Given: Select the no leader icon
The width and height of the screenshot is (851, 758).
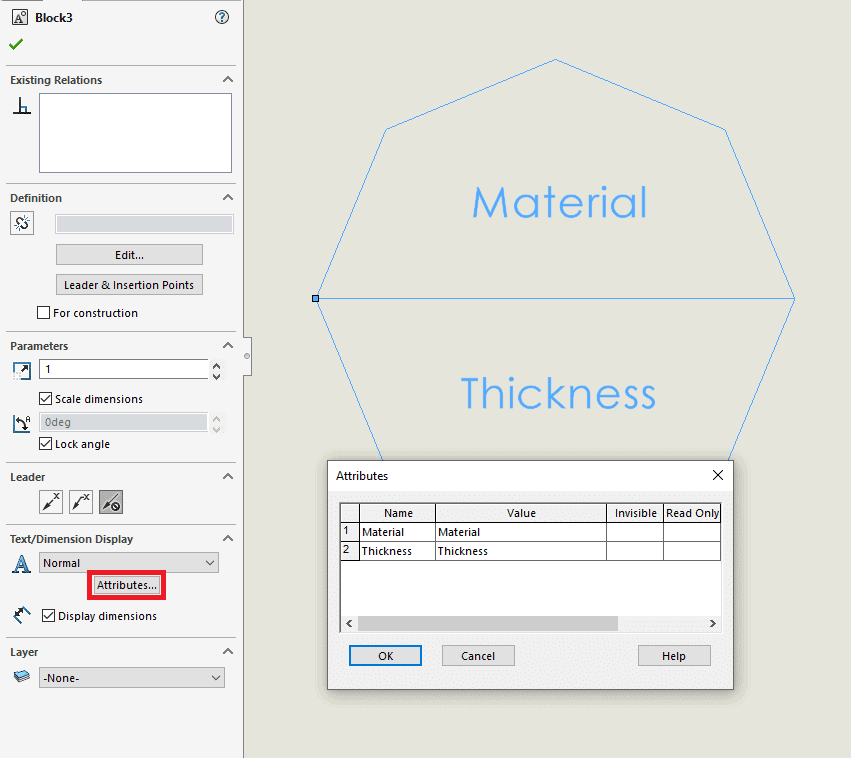Looking at the screenshot, I should click(111, 502).
